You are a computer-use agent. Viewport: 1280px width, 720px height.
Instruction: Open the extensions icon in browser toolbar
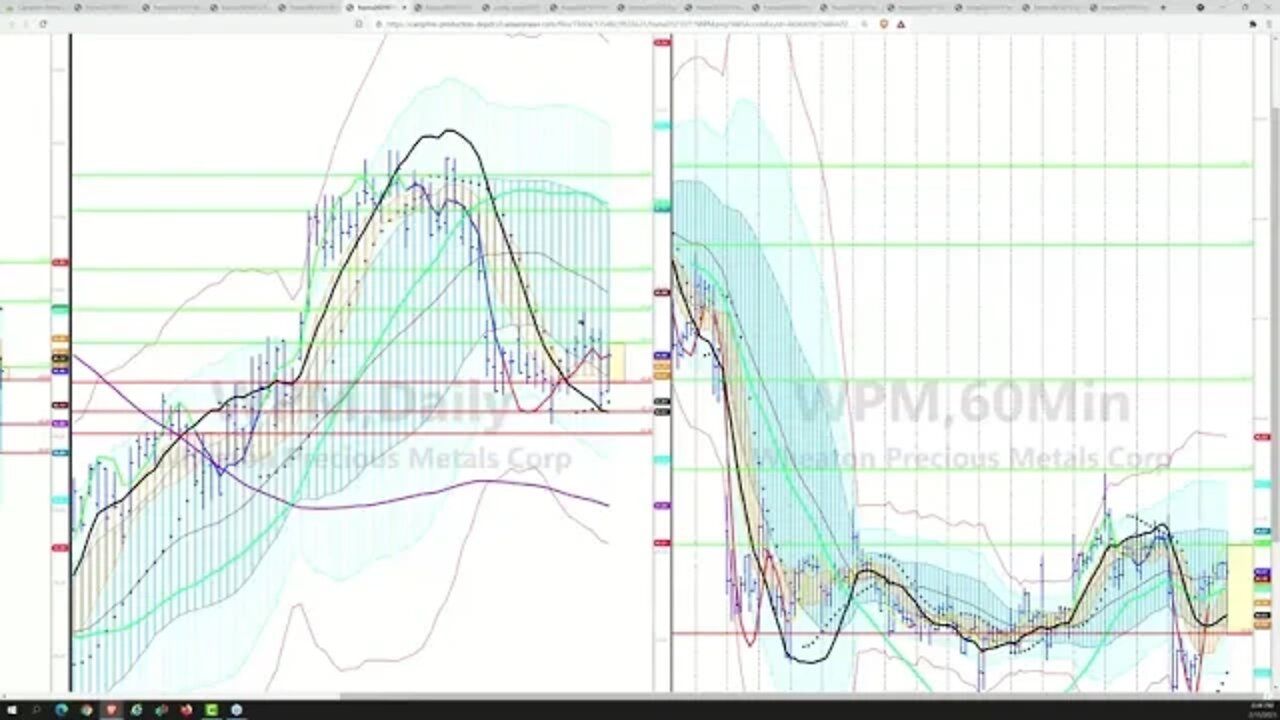point(1252,23)
